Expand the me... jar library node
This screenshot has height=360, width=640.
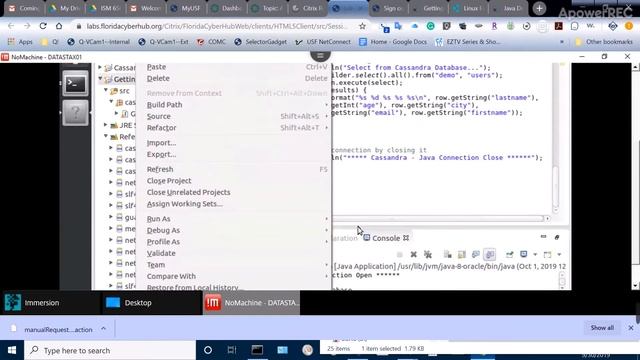coord(111,228)
